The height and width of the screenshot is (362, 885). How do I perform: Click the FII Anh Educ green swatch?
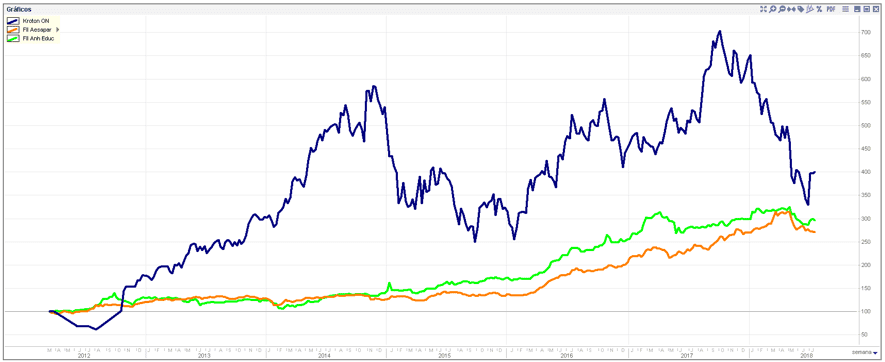[14, 38]
